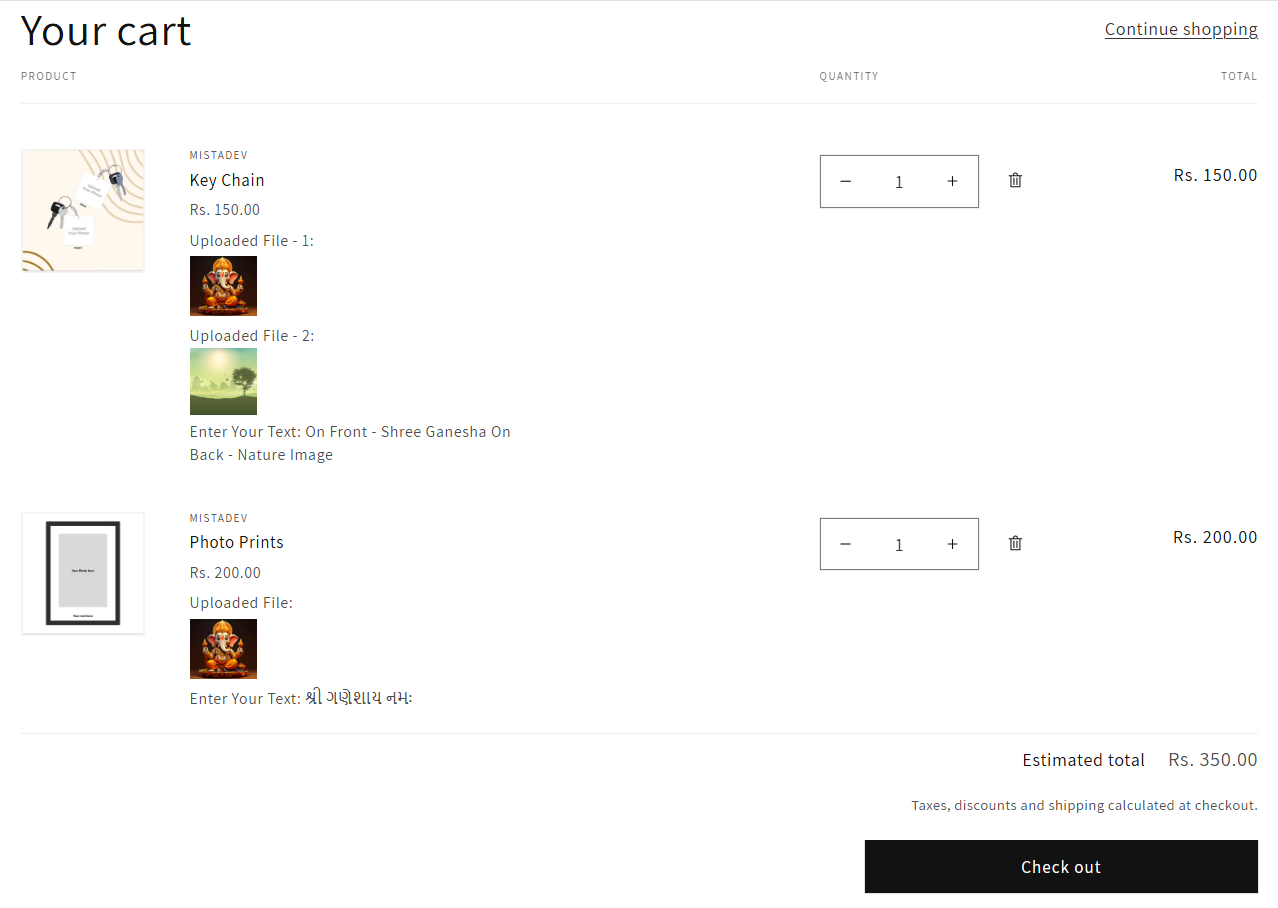Remove Key Chain using trash icon
1278x908 pixels.
(1015, 180)
